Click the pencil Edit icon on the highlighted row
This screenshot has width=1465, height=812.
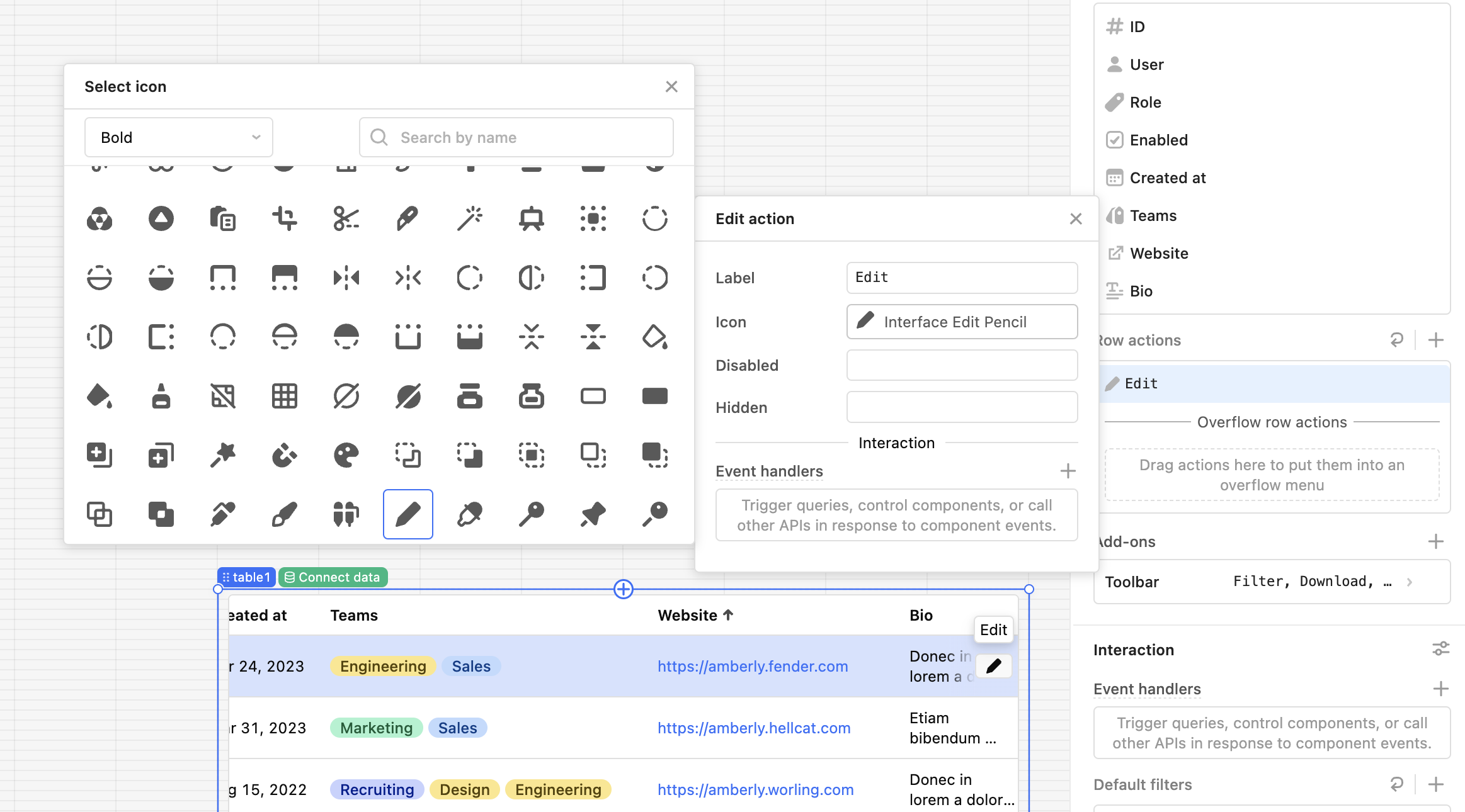(x=994, y=666)
